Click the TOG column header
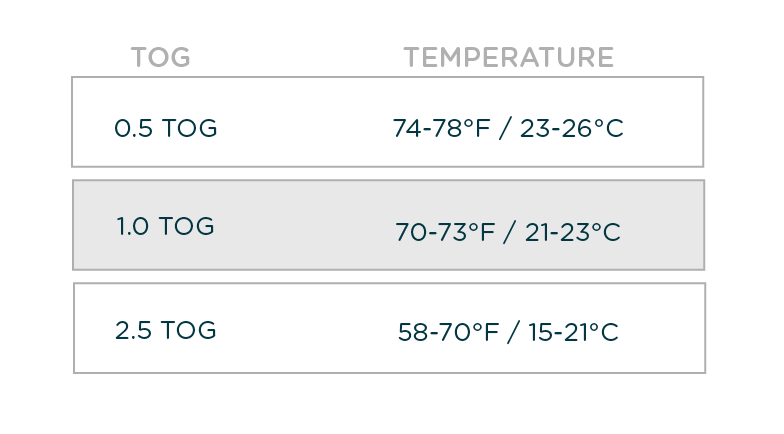784x434 pixels. coord(160,58)
